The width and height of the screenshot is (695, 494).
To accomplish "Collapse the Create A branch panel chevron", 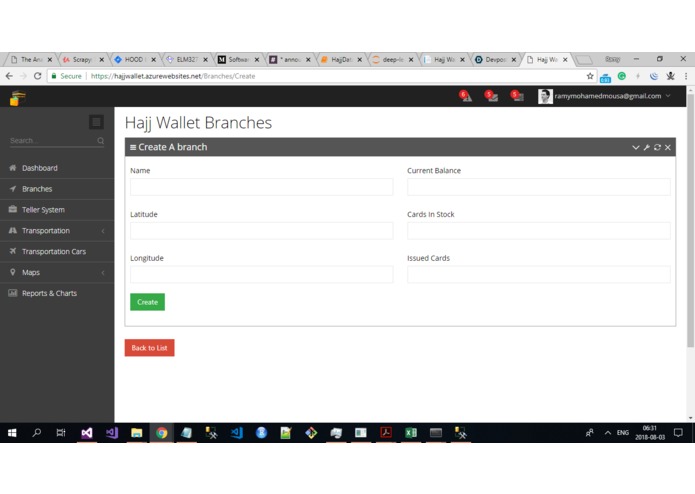I will tap(636, 147).
